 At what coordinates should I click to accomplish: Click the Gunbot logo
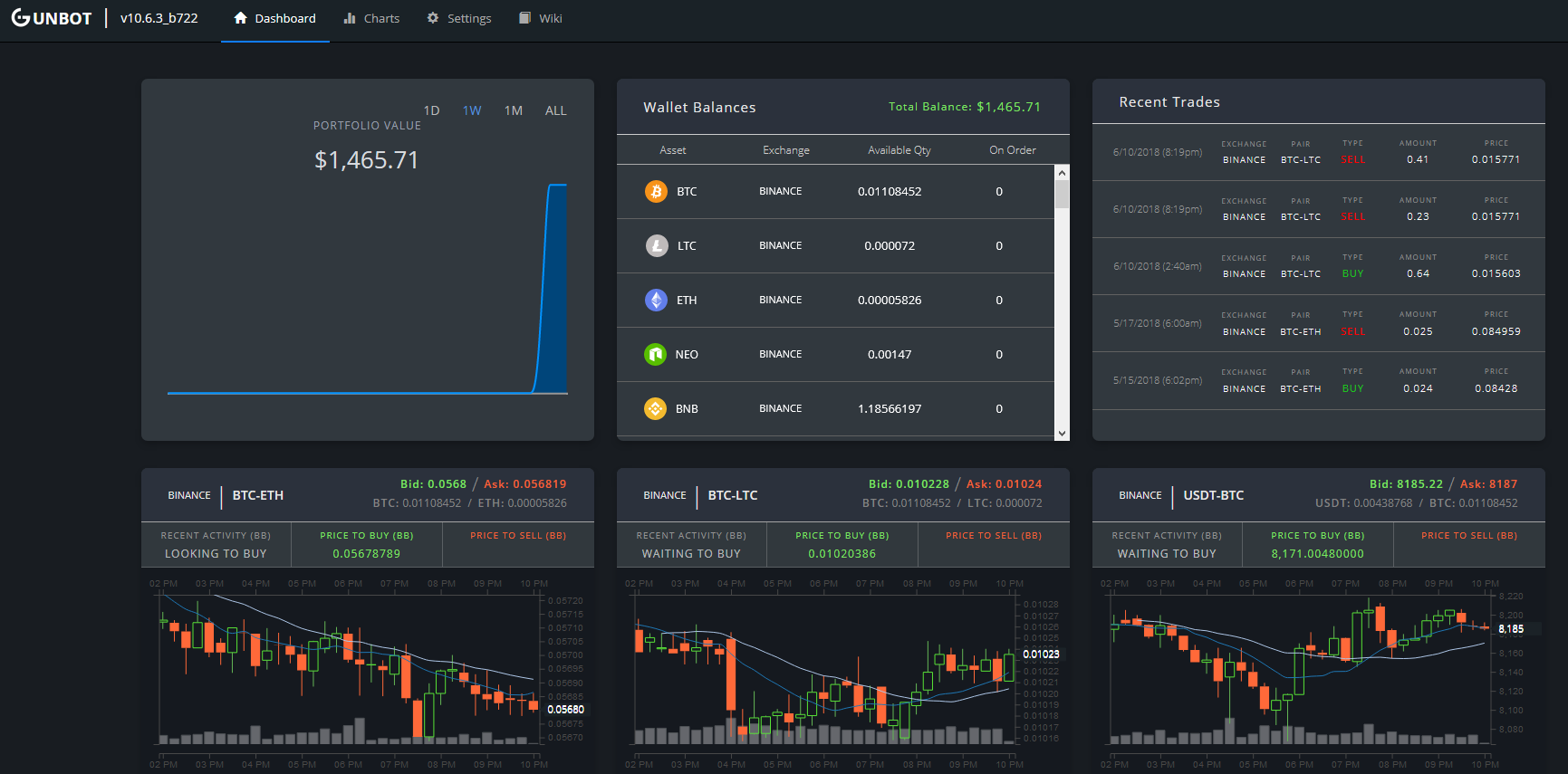point(52,18)
